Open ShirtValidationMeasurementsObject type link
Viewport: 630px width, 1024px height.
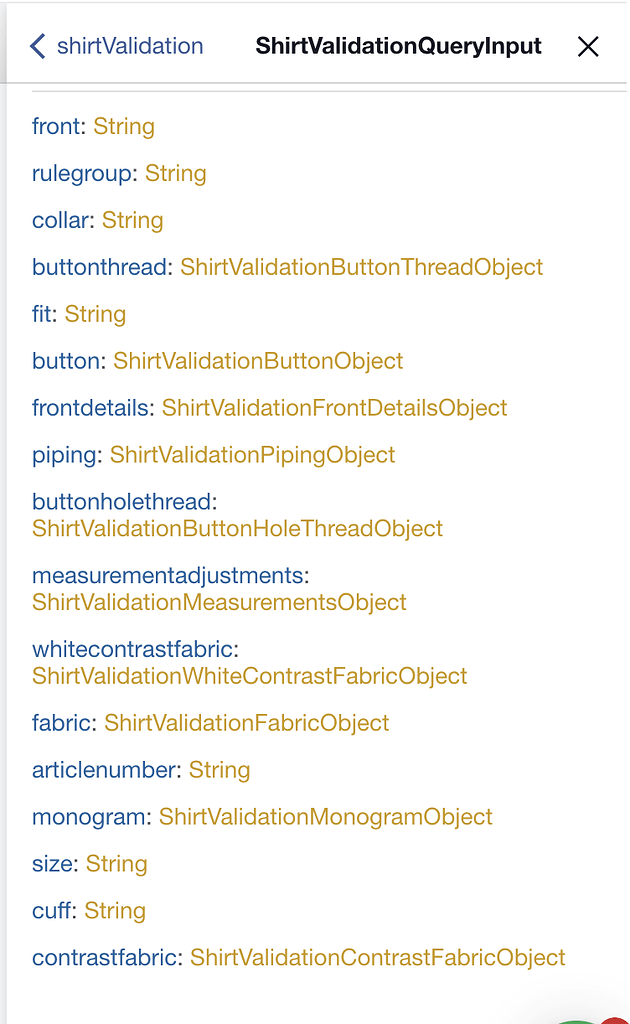[219, 602]
